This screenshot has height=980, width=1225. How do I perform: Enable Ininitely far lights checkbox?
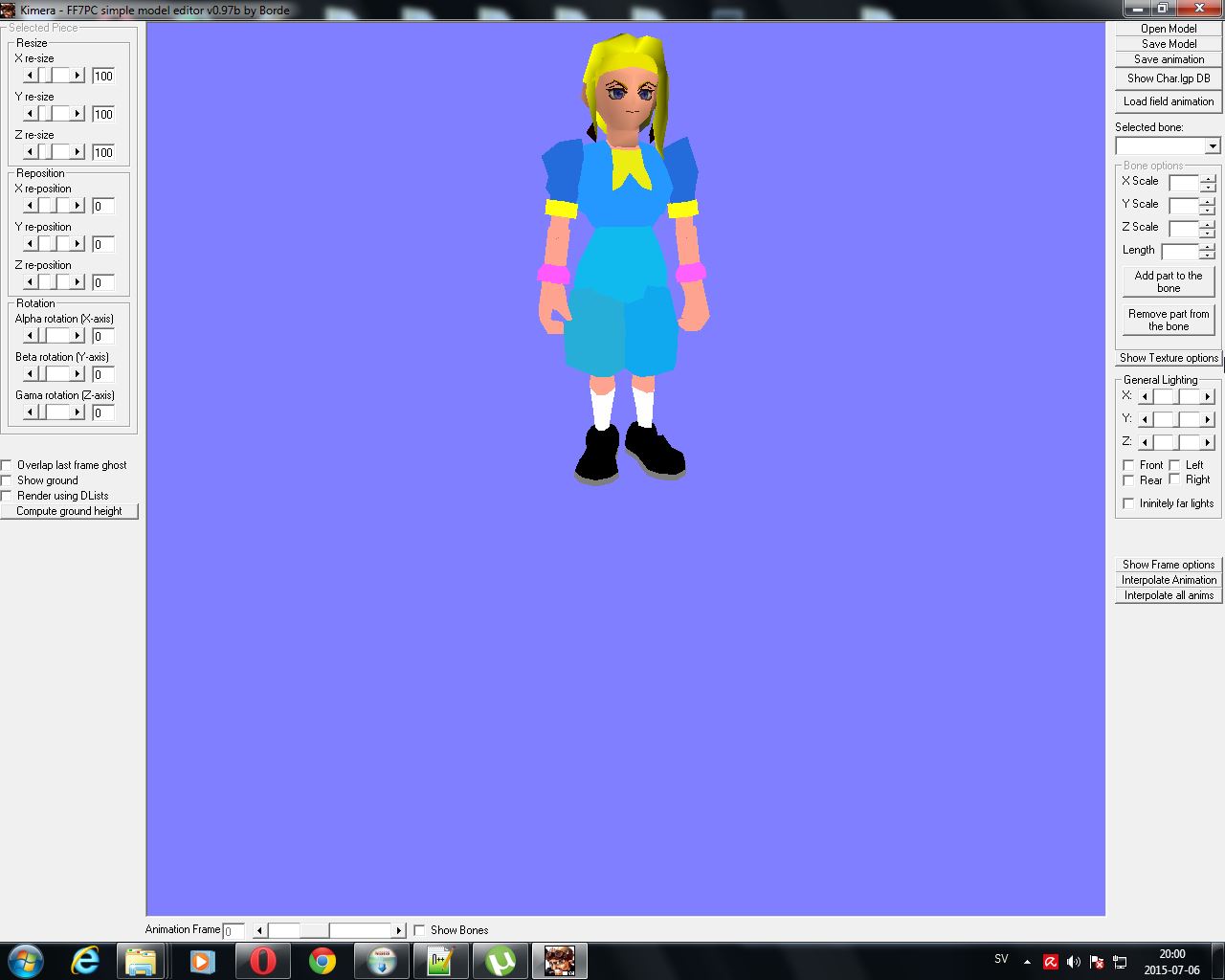click(x=1128, y=503)
